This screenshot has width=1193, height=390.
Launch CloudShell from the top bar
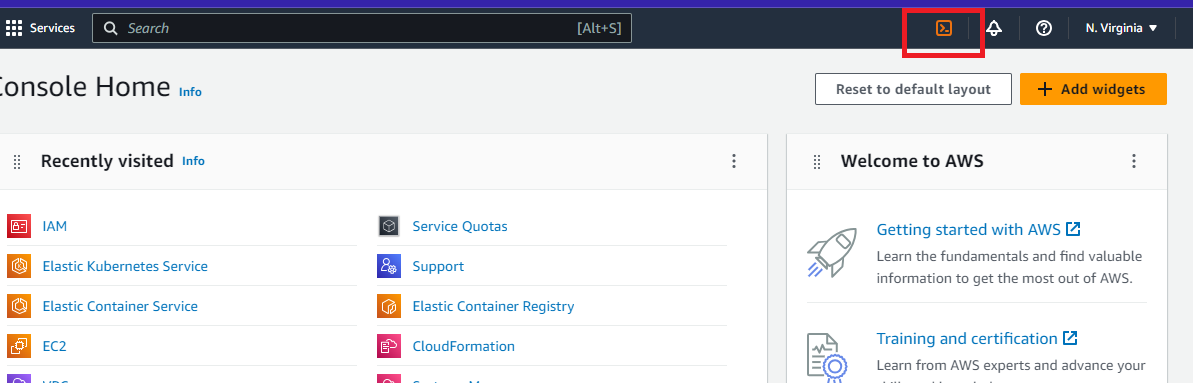pos(943,28)
